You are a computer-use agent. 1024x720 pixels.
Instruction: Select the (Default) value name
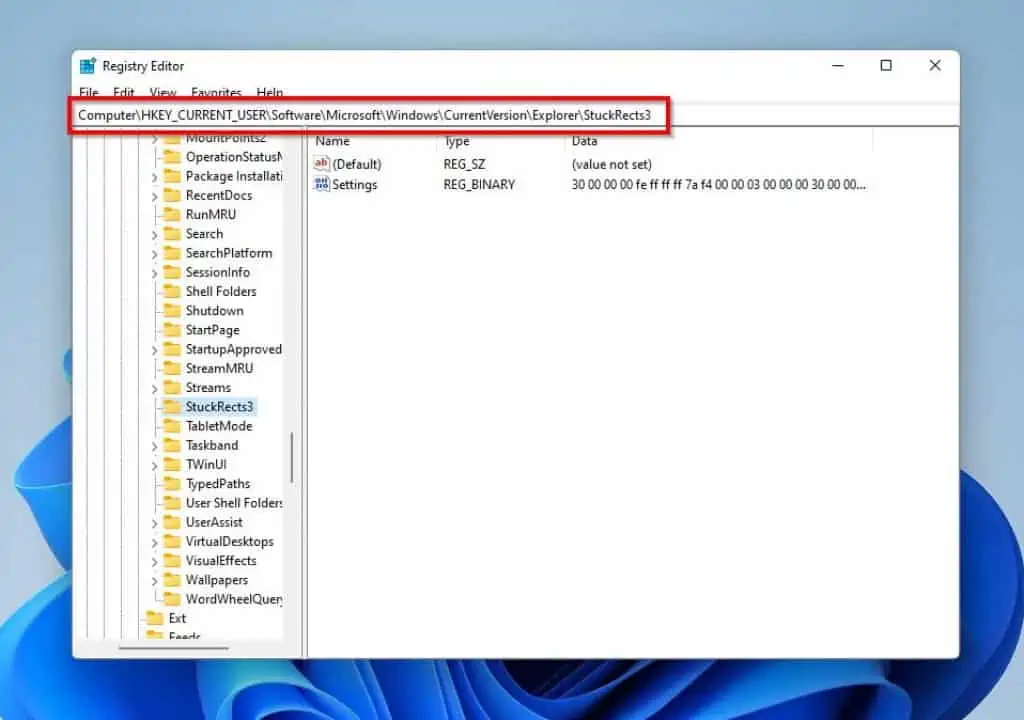click(x=357, y=165)
